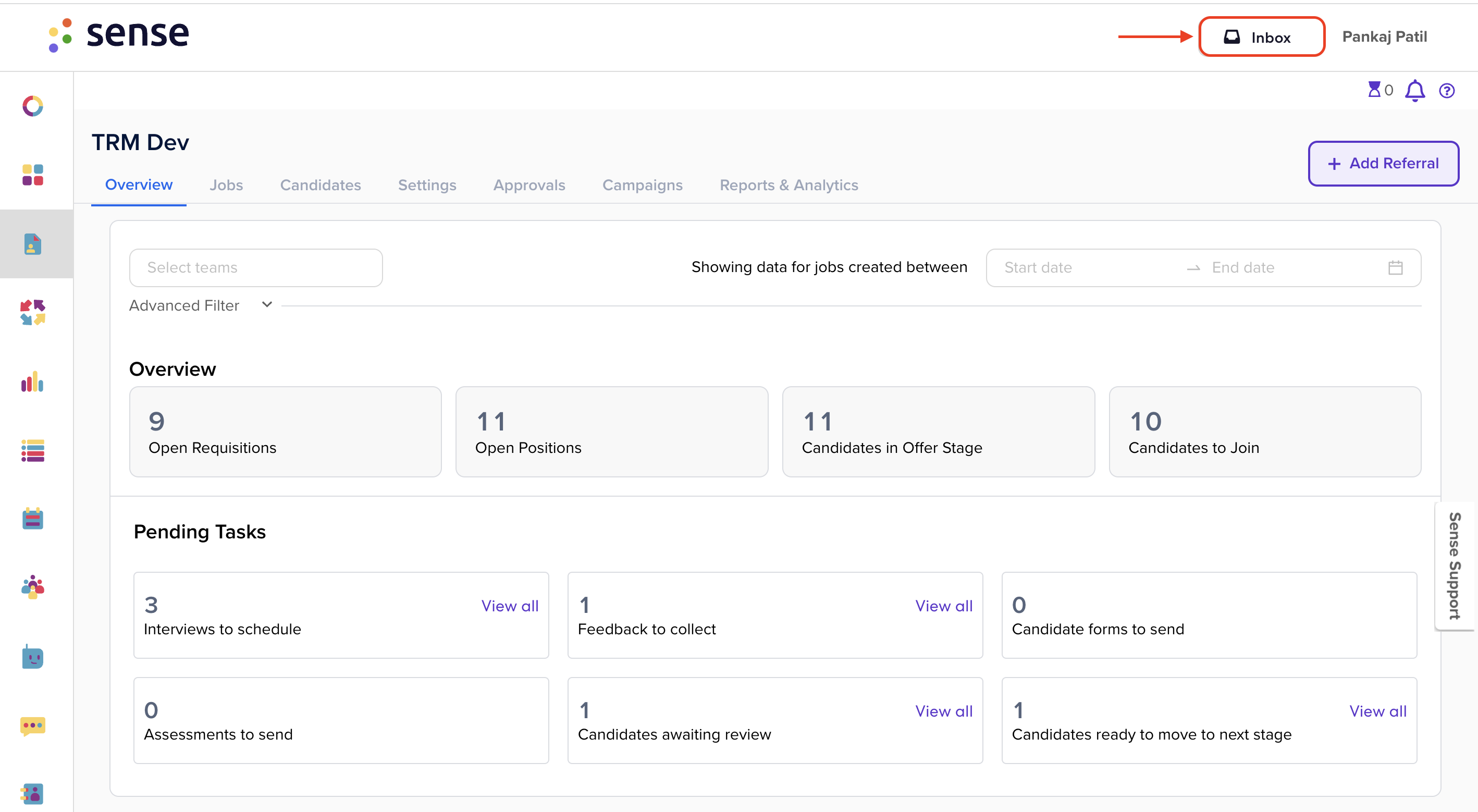
Task: Switch to the Settings tab
Action: tap(427, 185)
